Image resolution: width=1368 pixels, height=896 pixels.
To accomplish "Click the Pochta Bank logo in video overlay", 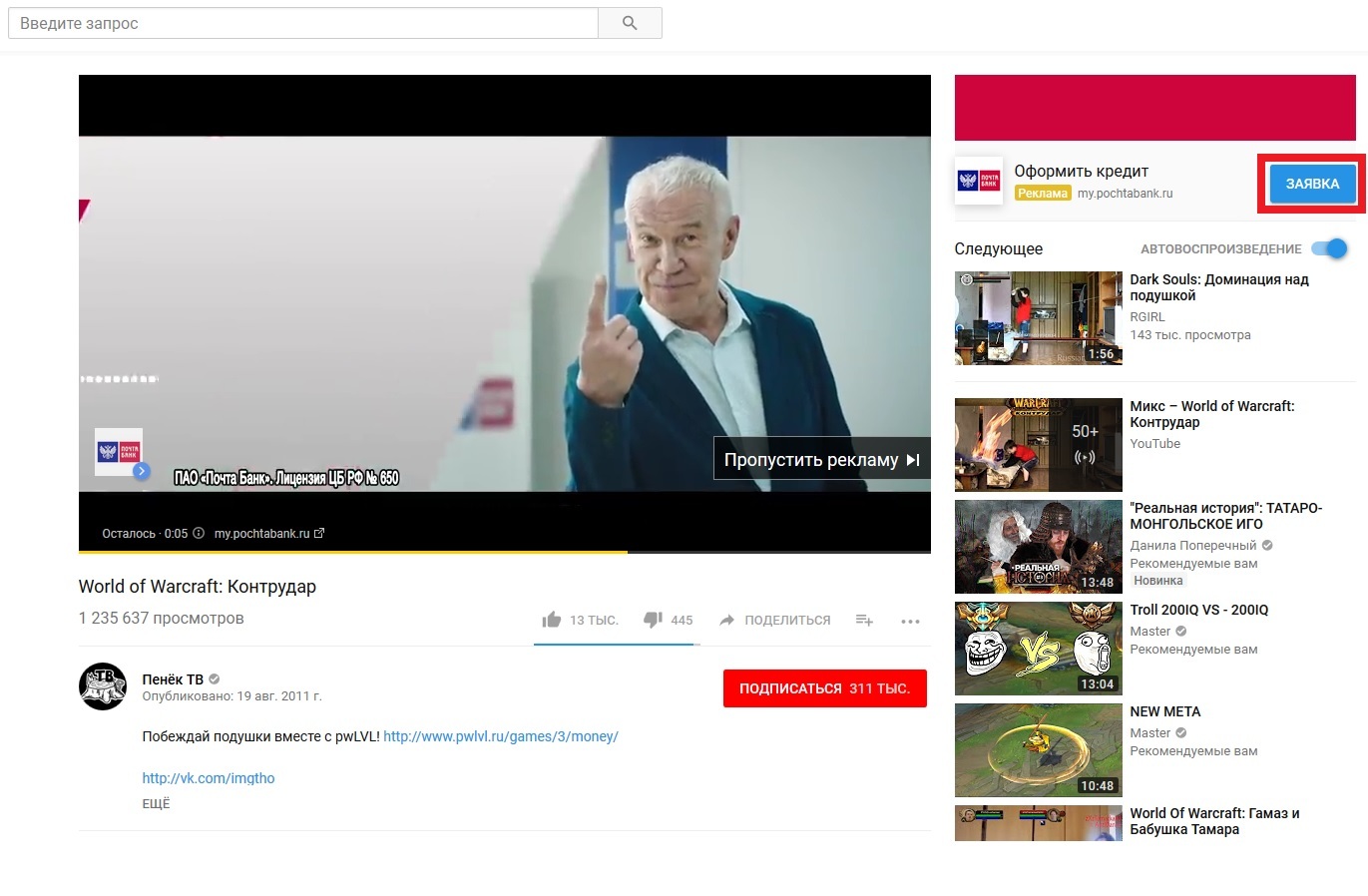I will [x=119, y=452].
